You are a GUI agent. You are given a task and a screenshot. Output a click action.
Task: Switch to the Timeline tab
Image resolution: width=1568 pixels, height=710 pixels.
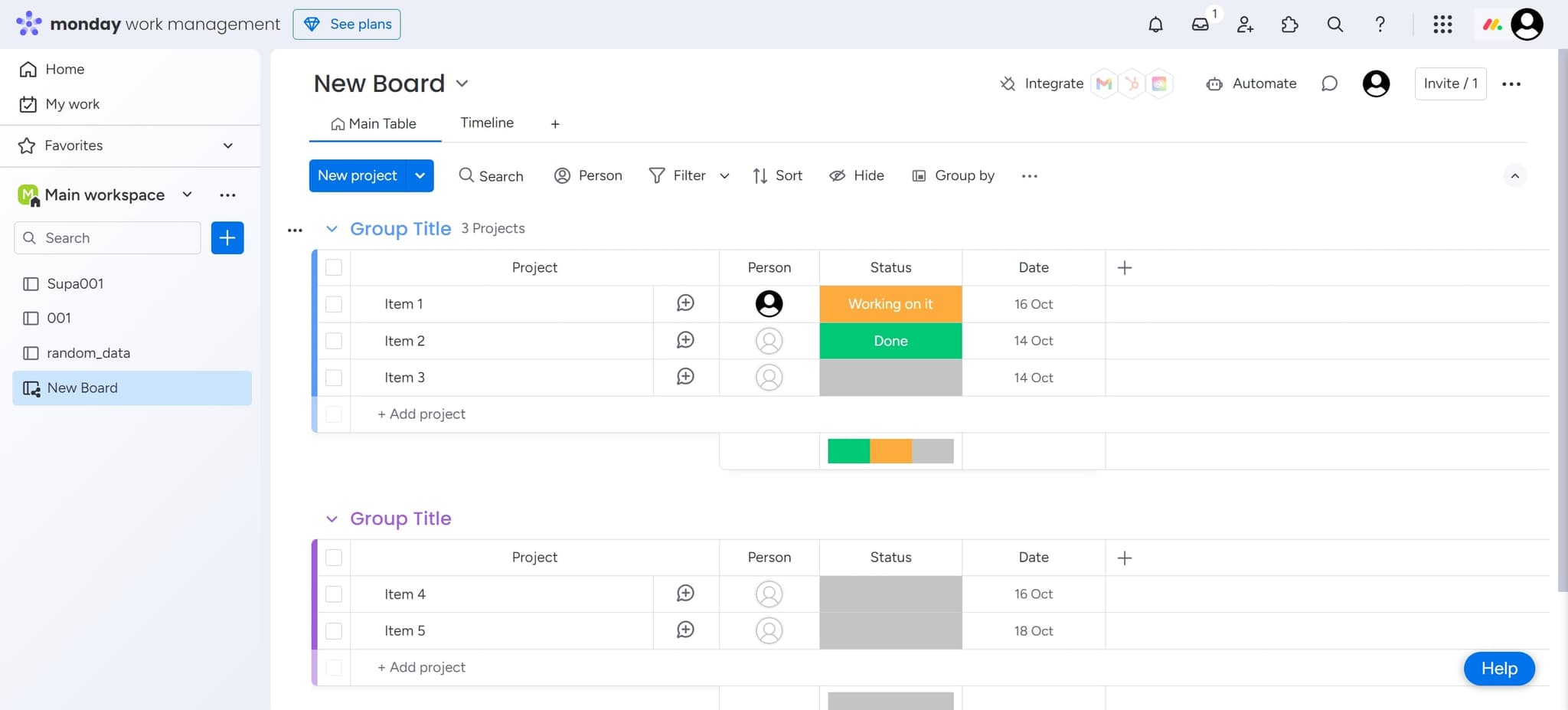coord(487,123)
